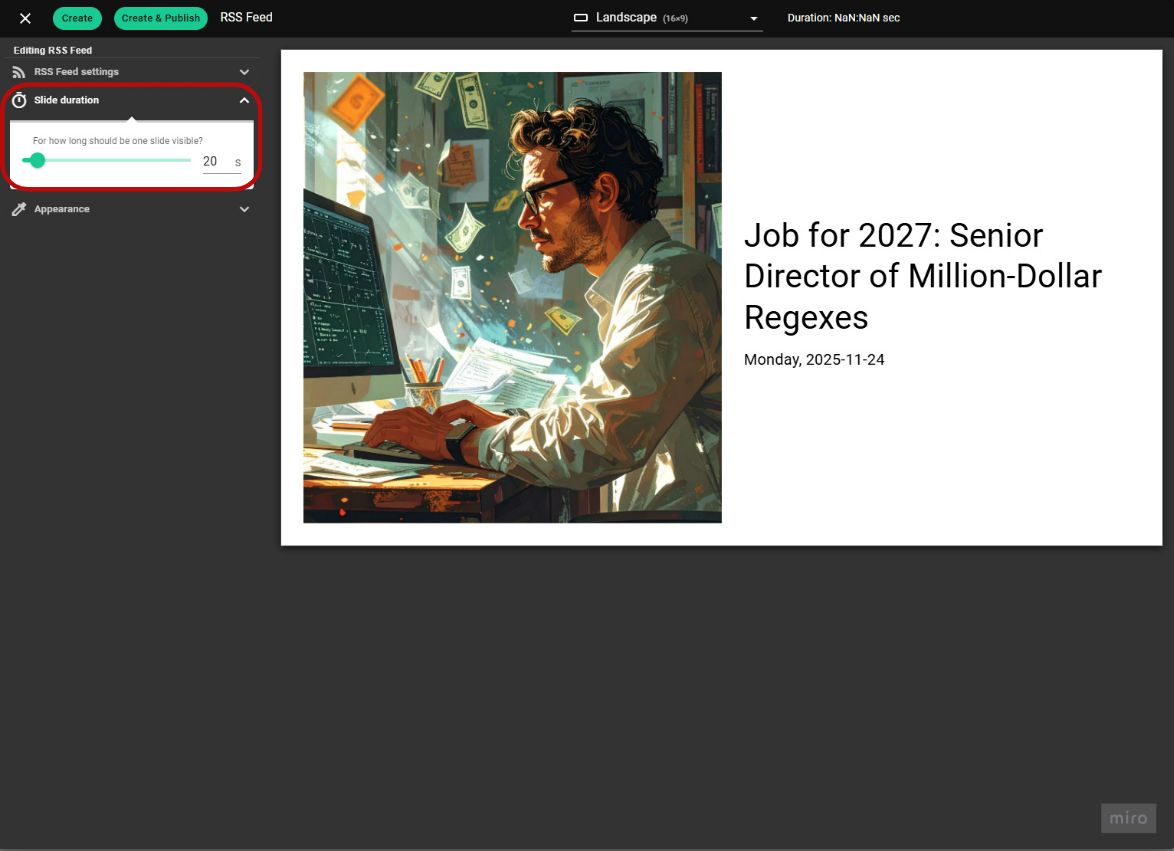
Task: Click the Slide duration section header
Action: click(131, 100)
